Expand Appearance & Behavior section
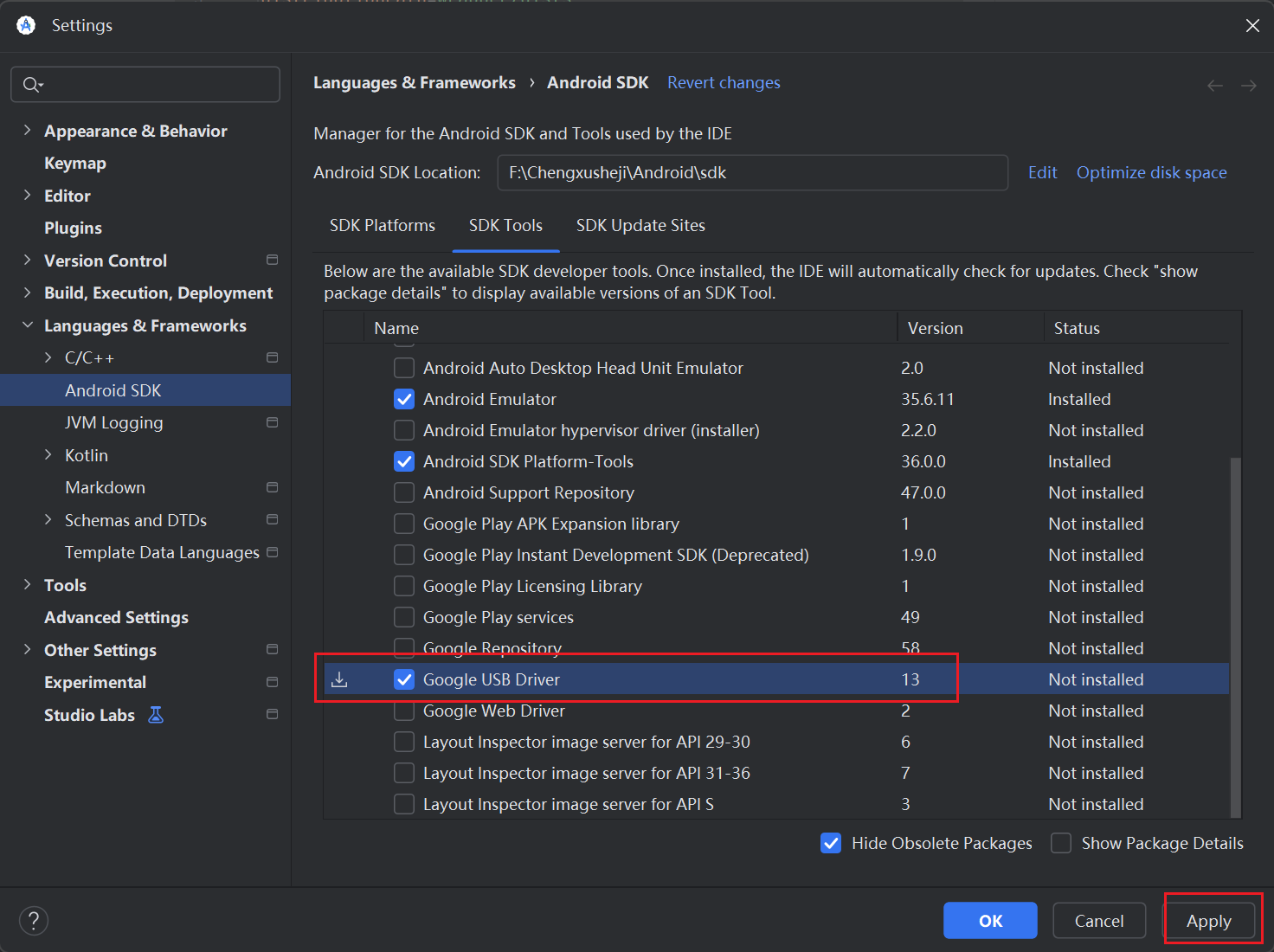1274x952 pixels. (27, 130)
